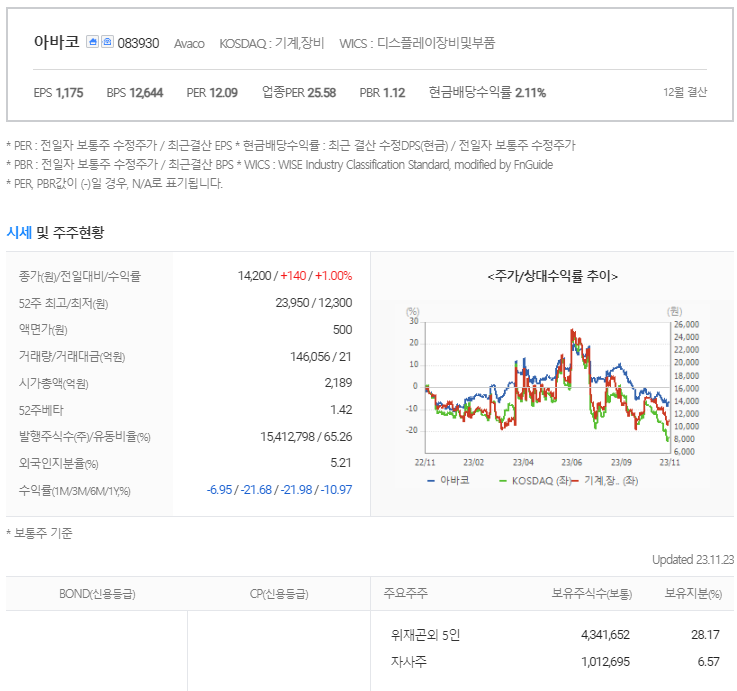Select the stock code 083930
This screenshot has height=691, width=737.
click(138, 43)
